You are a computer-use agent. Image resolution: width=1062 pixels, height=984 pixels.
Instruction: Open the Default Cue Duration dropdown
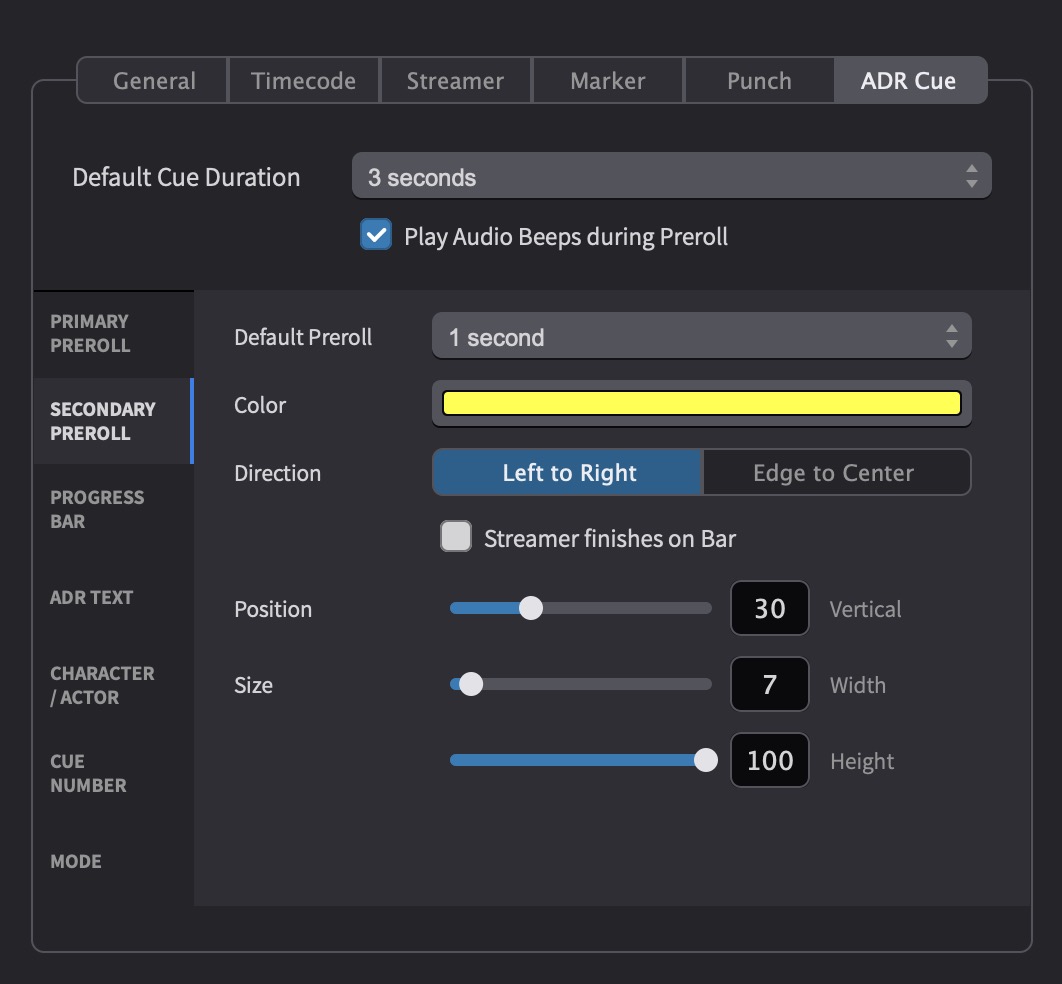[x=671, y=175]
